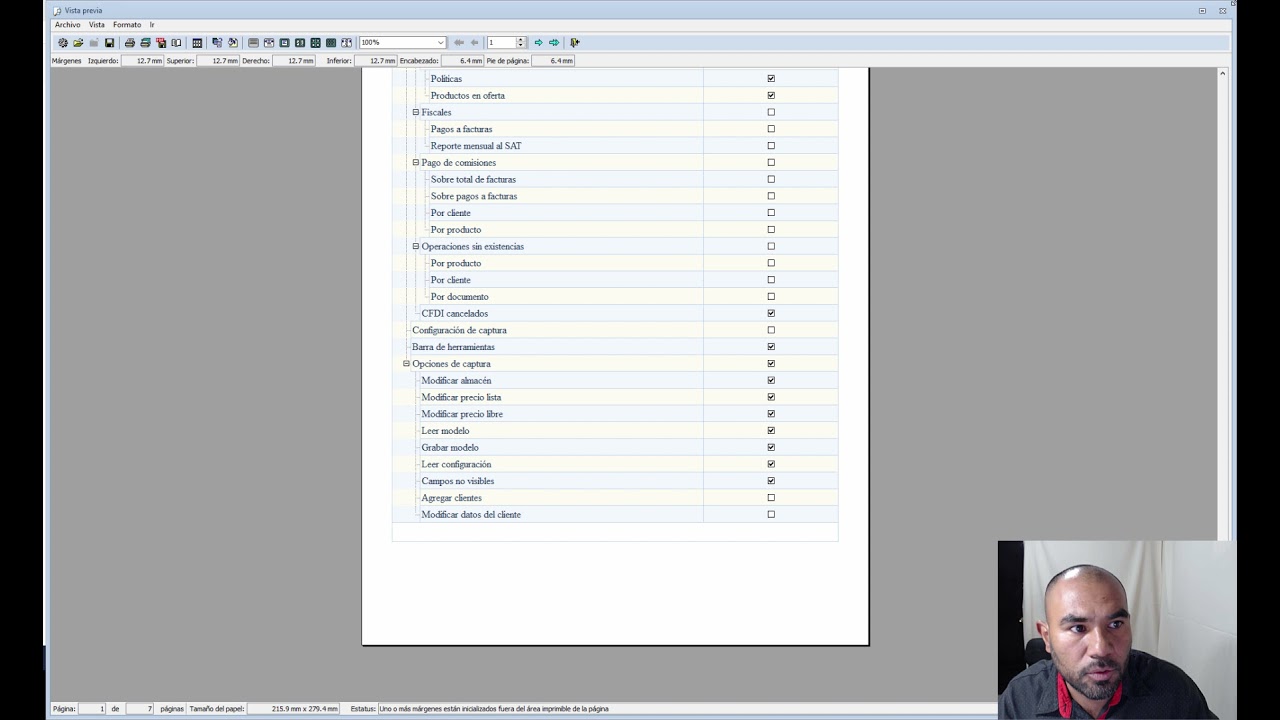Viewport: 1280px width, 720px height.
Task: Go to first page arrow icon
Action: [459, 43]
